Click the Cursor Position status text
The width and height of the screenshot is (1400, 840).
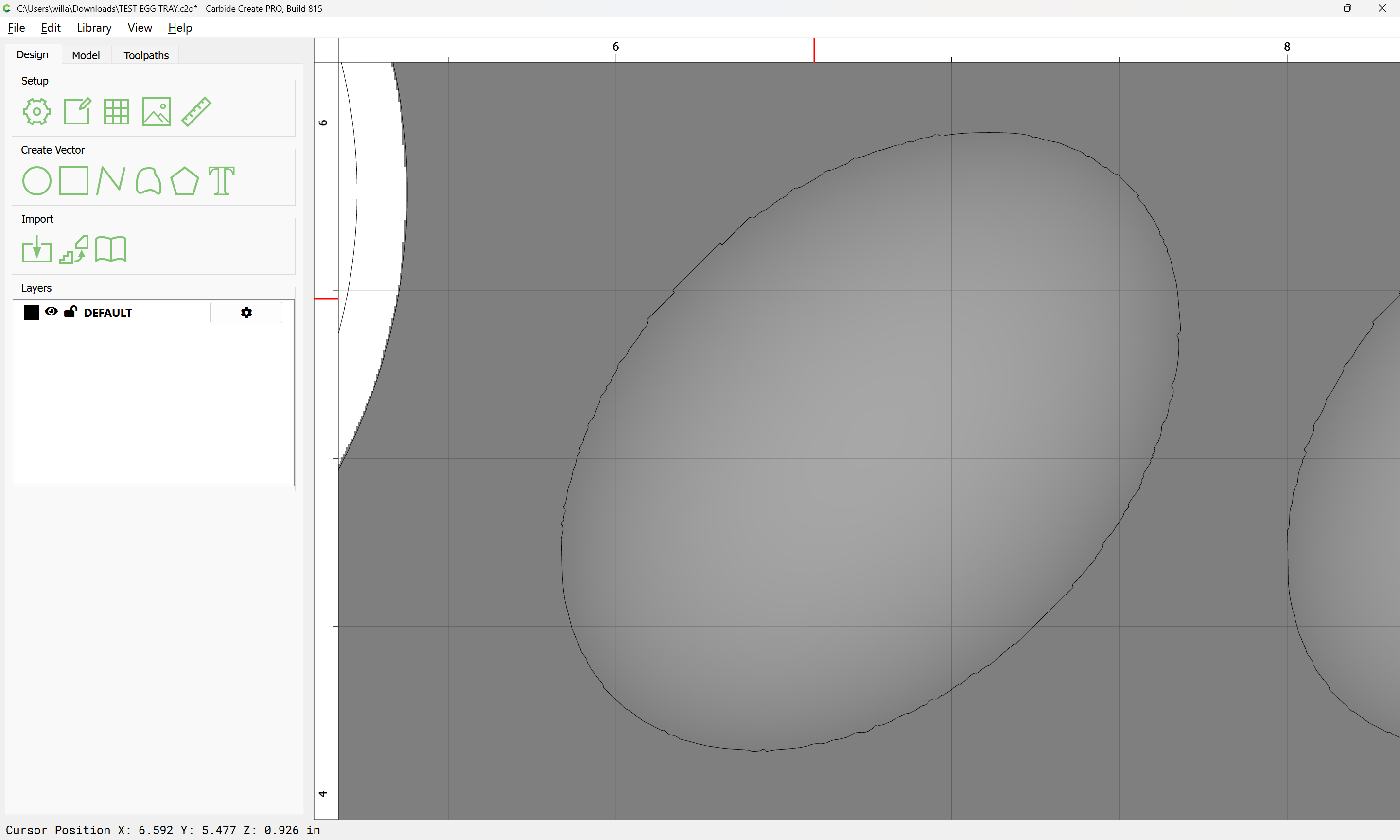163,830
